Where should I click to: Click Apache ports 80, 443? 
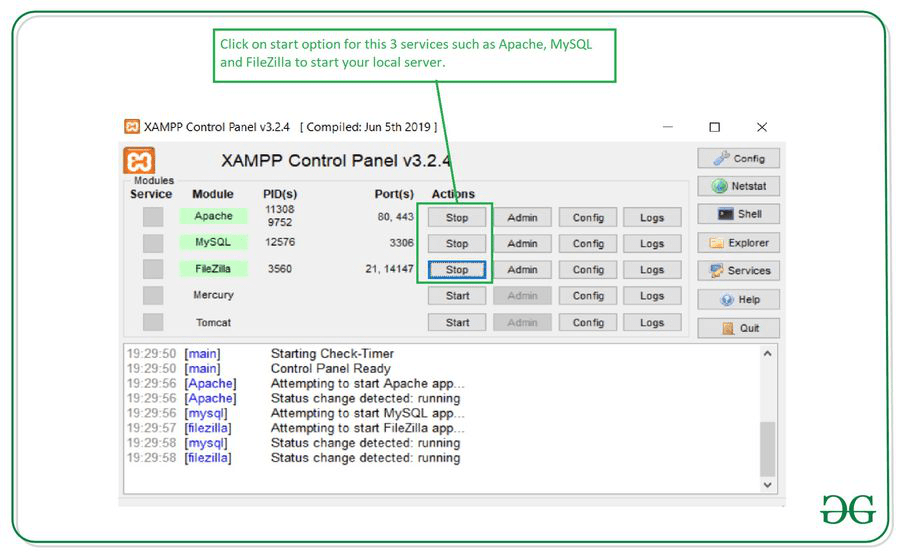395,217
